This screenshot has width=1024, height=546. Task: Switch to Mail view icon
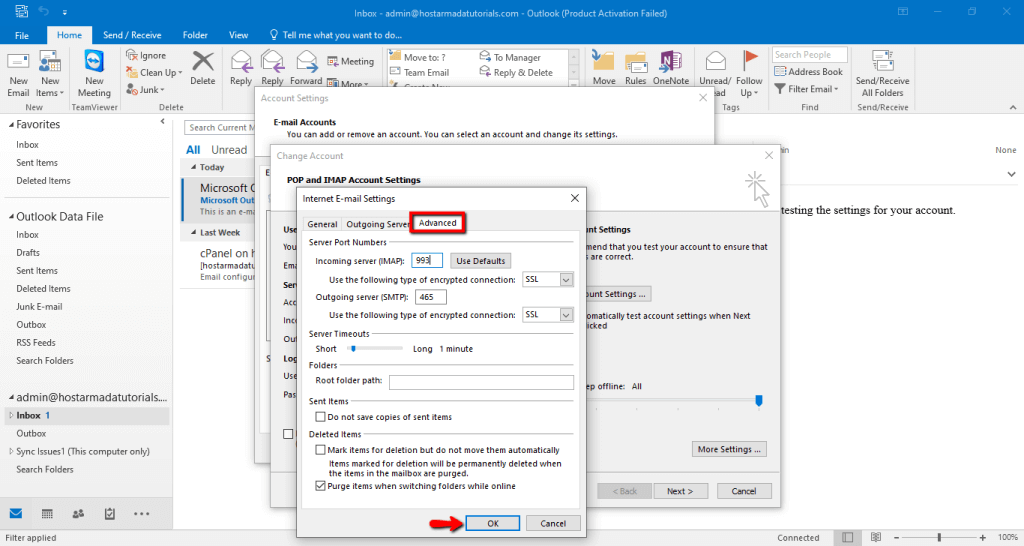click(16, 514)
